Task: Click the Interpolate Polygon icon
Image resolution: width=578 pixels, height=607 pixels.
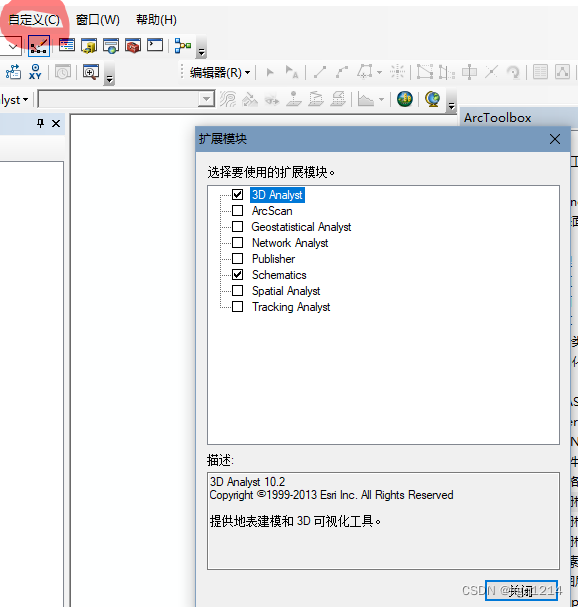Action: point(338,99)
